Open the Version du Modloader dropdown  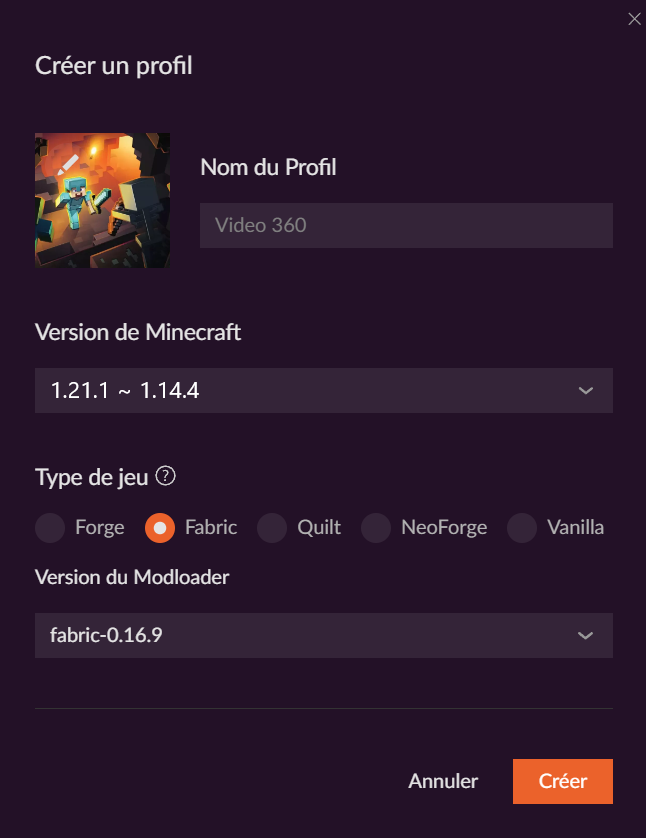[x=323, y=635]
